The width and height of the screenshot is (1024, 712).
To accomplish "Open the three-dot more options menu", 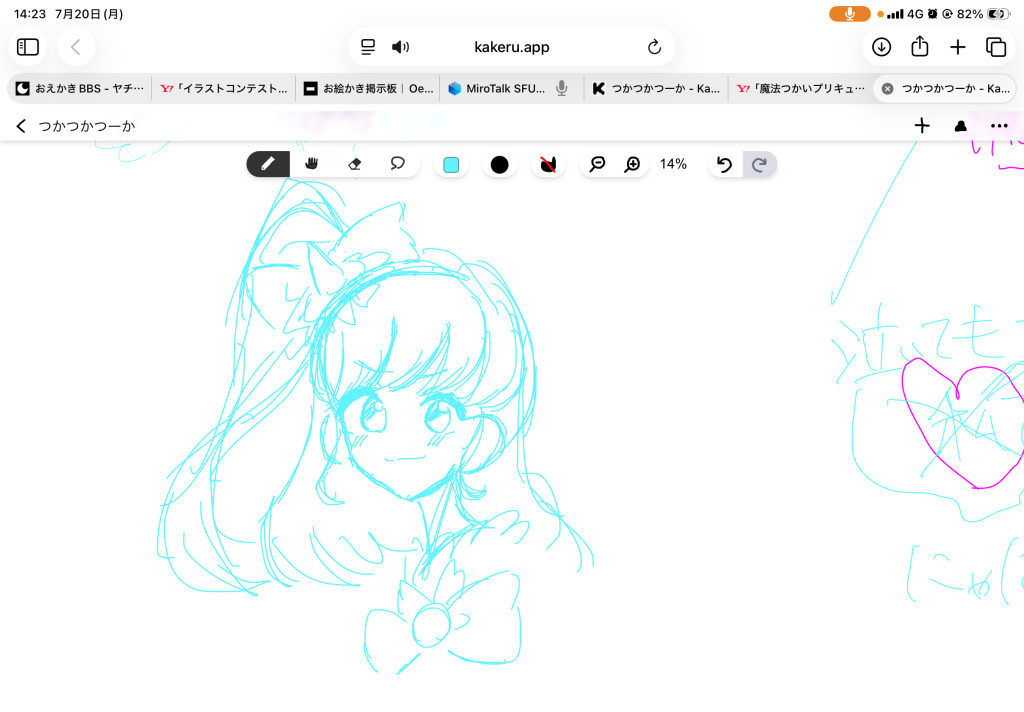I will tap(999, 126).
